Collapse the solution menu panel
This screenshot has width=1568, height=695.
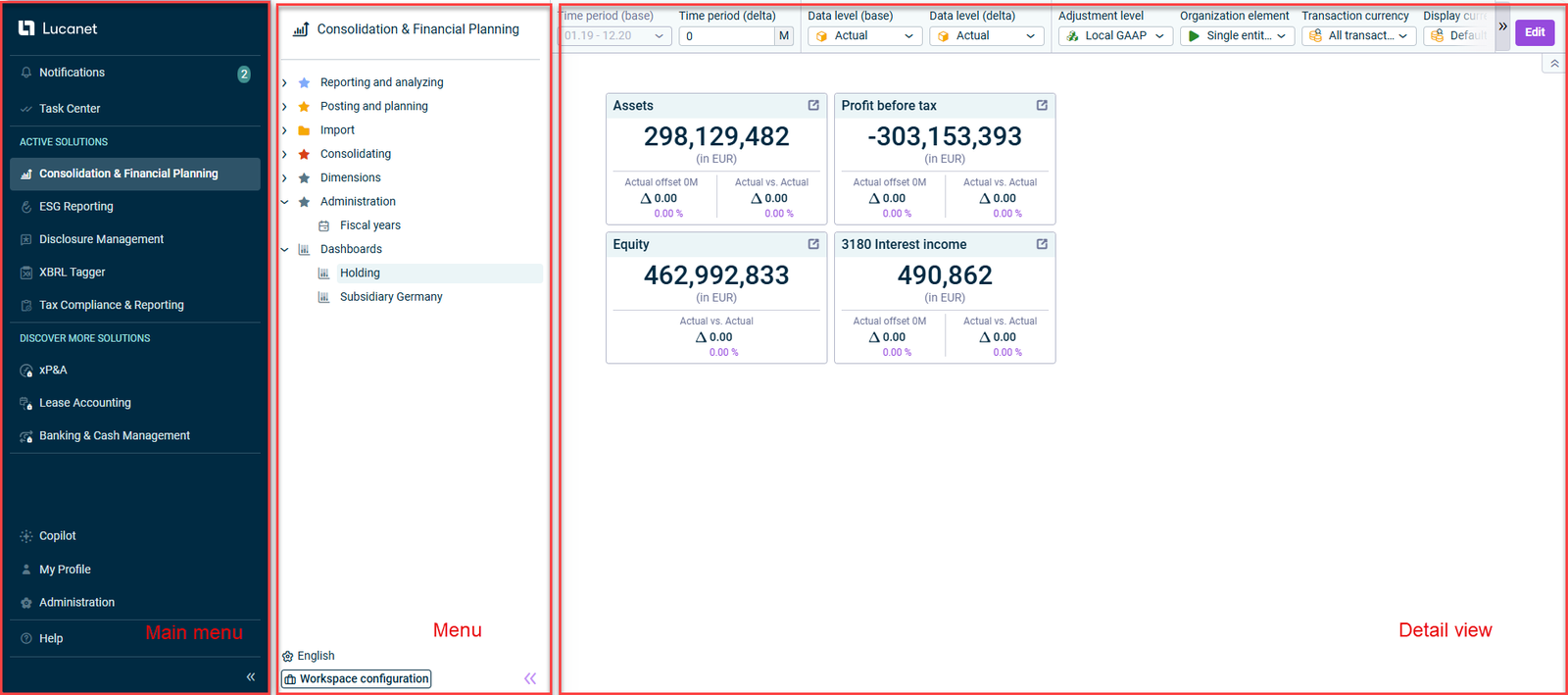click(530, 678)
